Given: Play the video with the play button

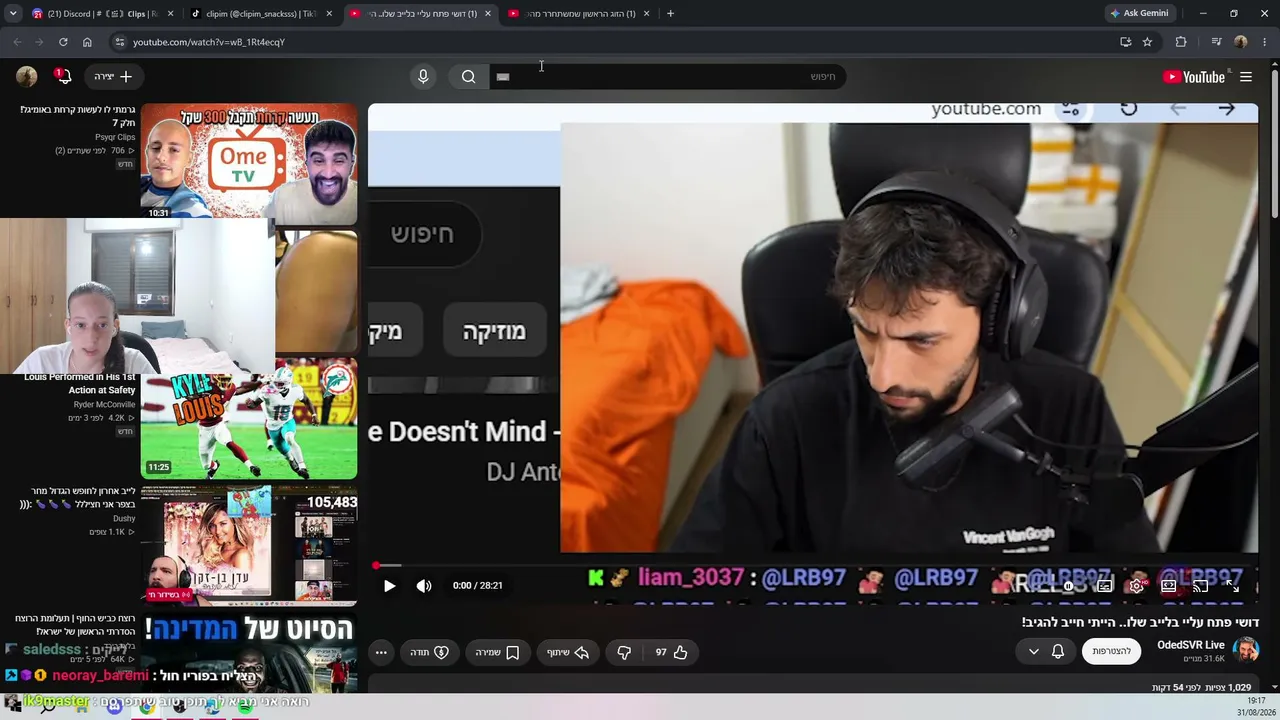Looking at the screenshot, I should [x=389, y=586].
